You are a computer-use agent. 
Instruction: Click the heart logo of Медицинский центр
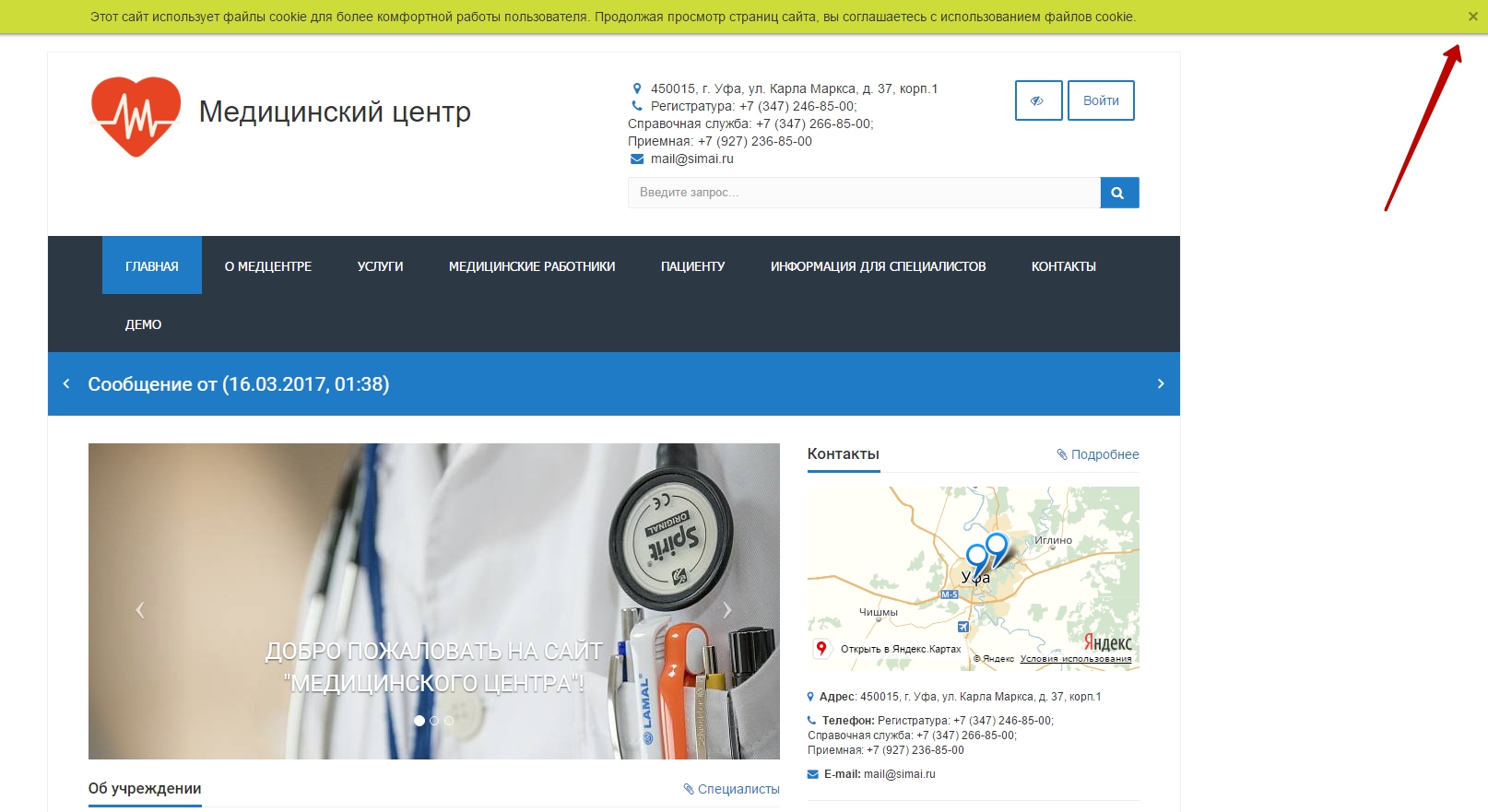point(136,116)
